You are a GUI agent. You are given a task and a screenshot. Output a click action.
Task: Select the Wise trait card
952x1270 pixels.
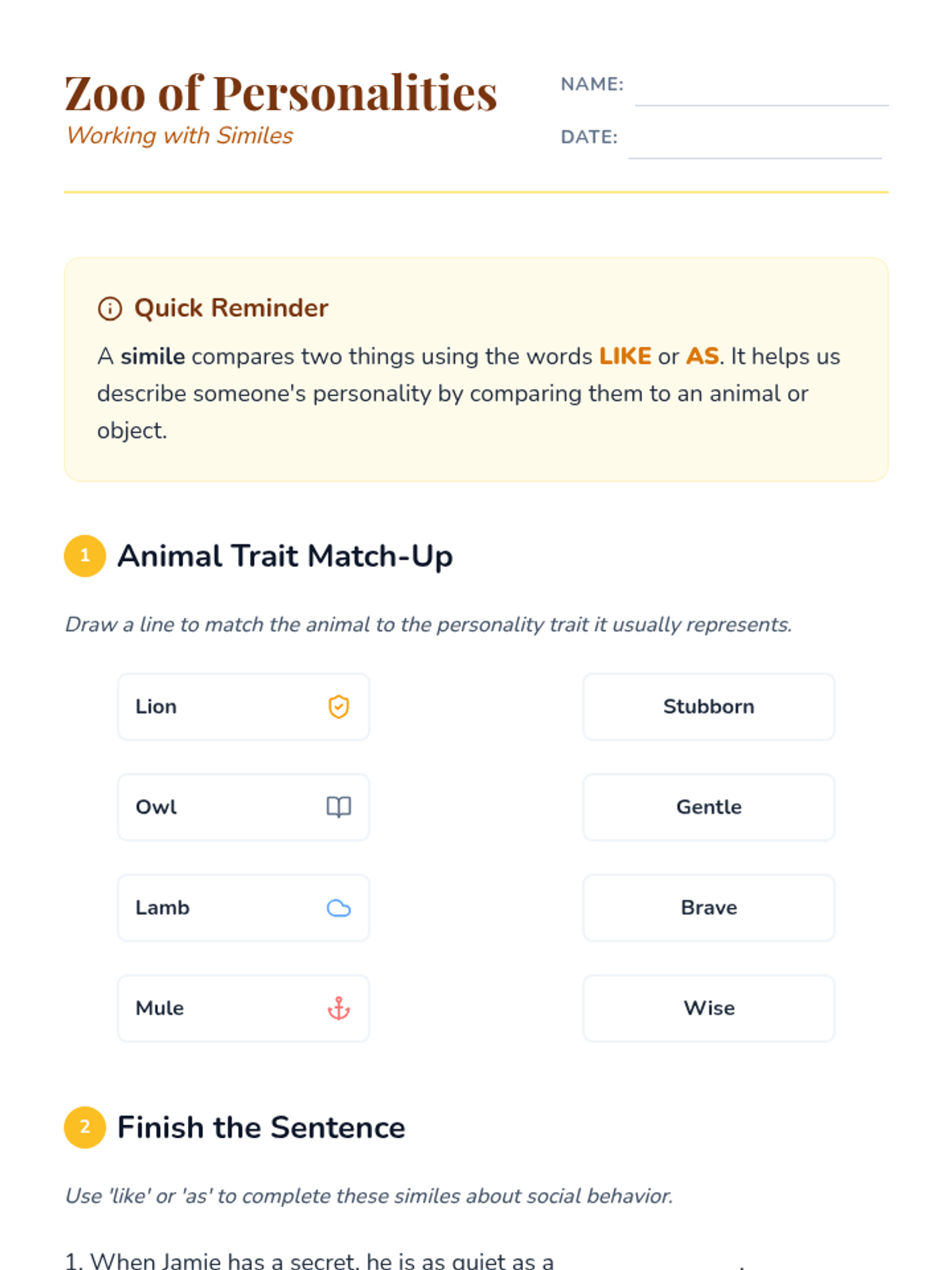point(709,1008)
